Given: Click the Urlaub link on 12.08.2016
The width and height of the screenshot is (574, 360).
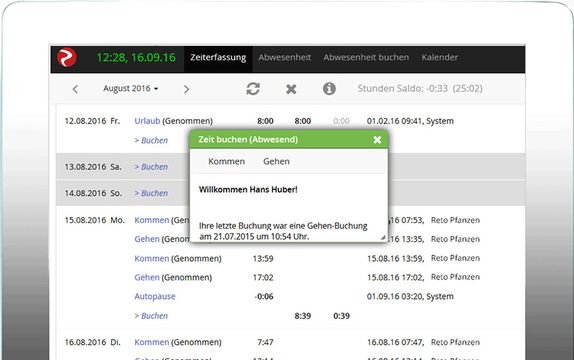Looking at the screenshot, I should click(x=147, y=121).
